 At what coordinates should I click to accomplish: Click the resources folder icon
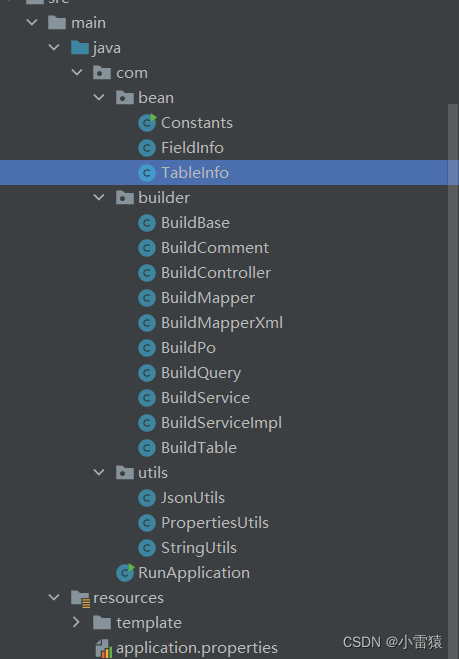pos(80,598)
